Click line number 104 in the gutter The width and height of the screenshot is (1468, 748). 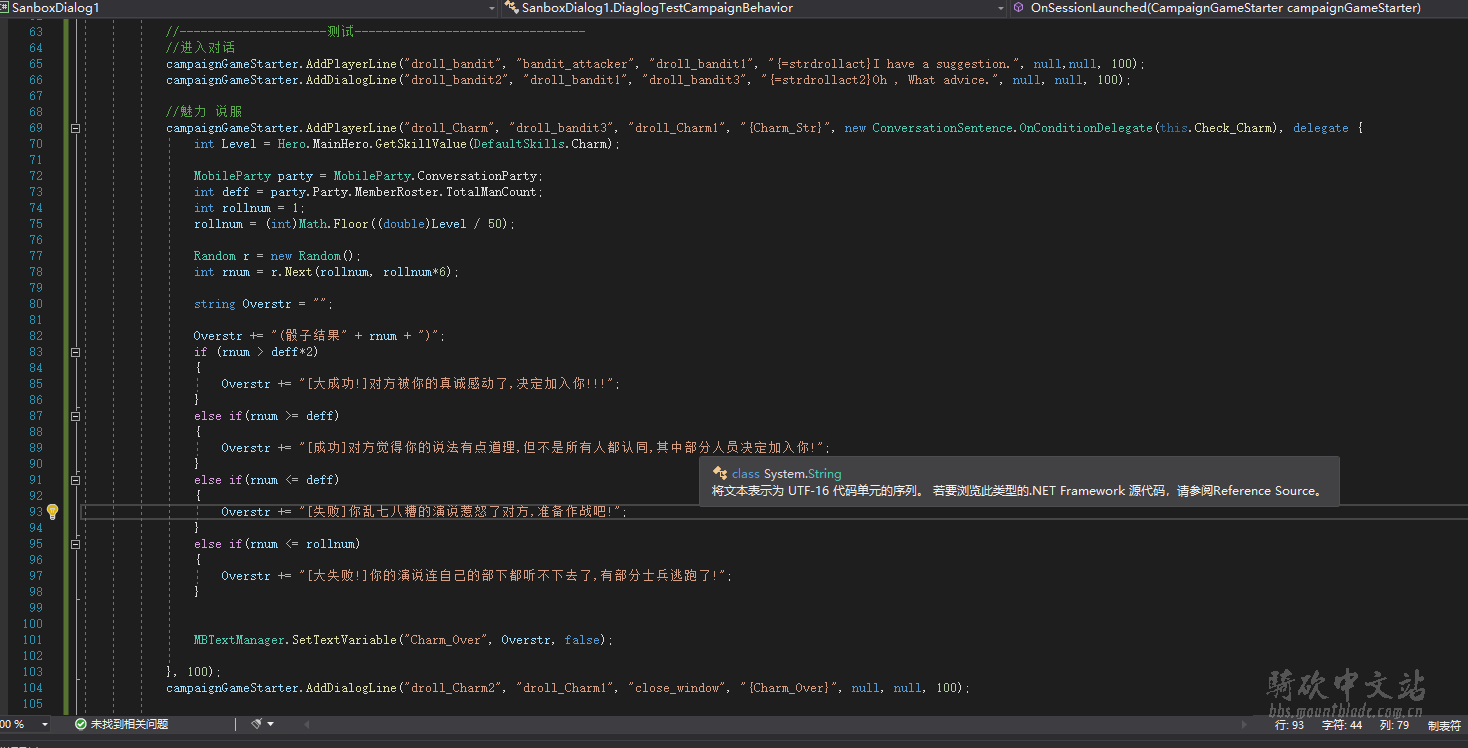tap(33, 688)
